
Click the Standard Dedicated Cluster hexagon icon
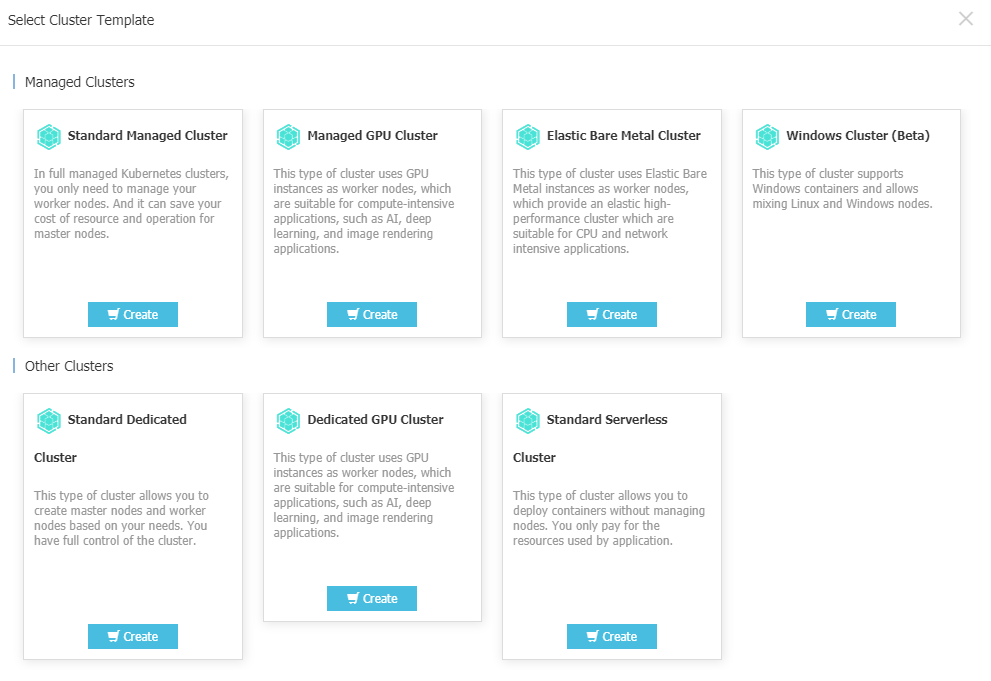pyautogui.click(x=49, y=421)
